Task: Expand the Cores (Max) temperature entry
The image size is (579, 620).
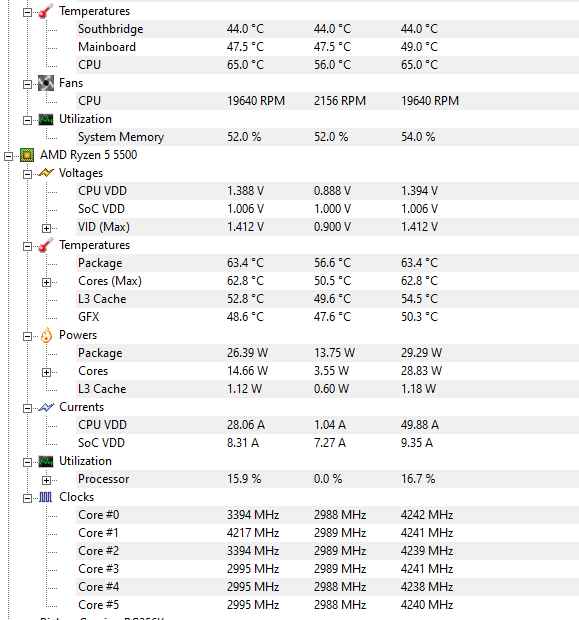Action: click(46, 282)
